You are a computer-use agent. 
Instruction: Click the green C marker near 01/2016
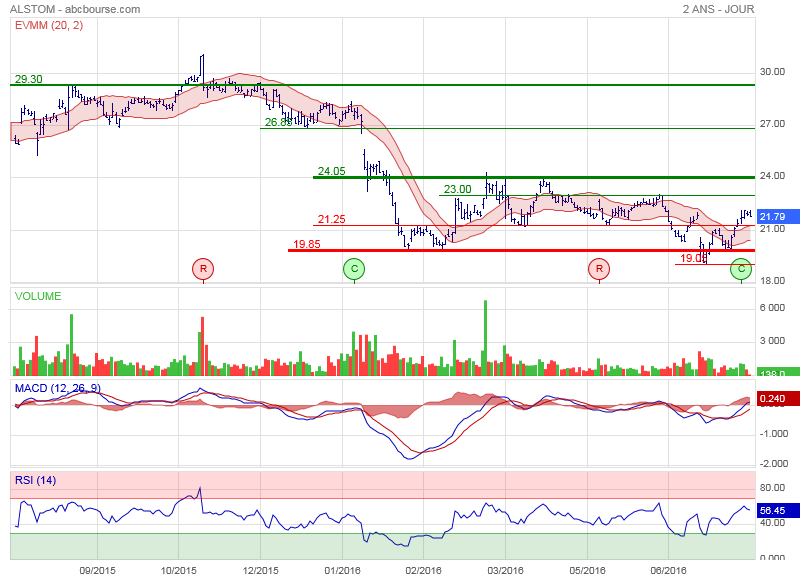click(x=354, y=269)
